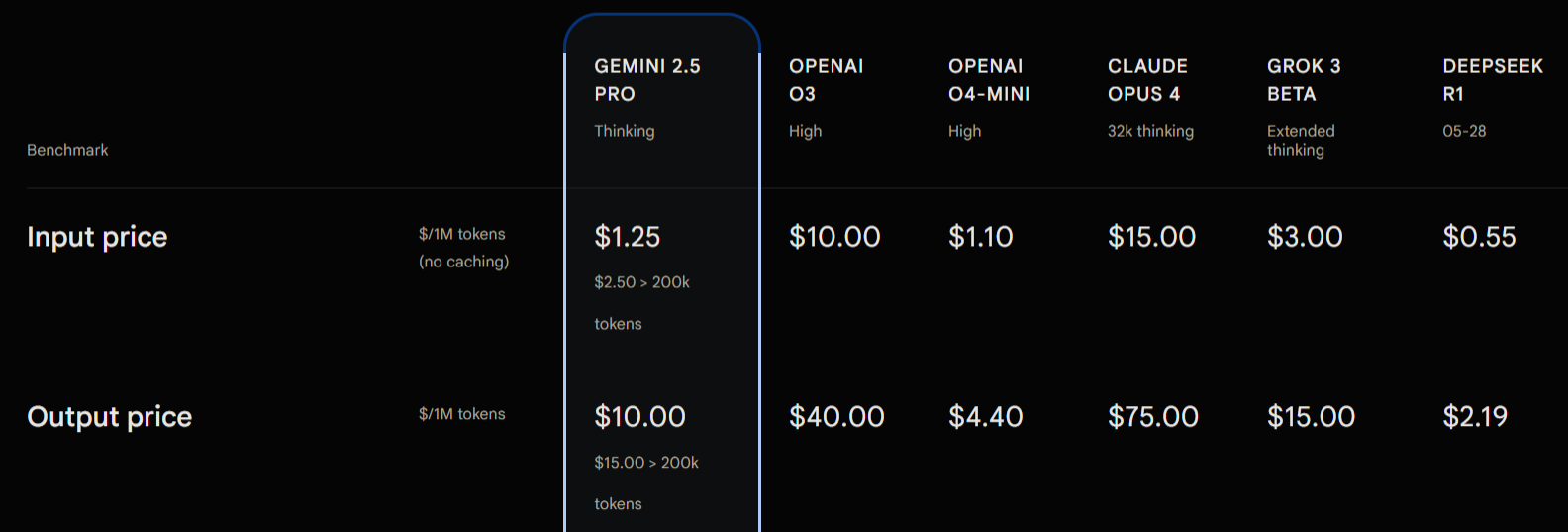
Task: Click the Benchmark header label
Action: tap(67, 150)
